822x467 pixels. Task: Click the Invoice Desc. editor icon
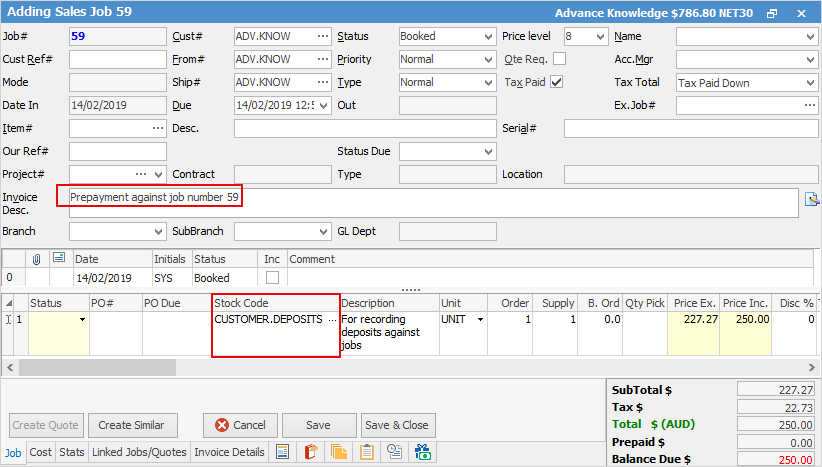click(812, 198)
